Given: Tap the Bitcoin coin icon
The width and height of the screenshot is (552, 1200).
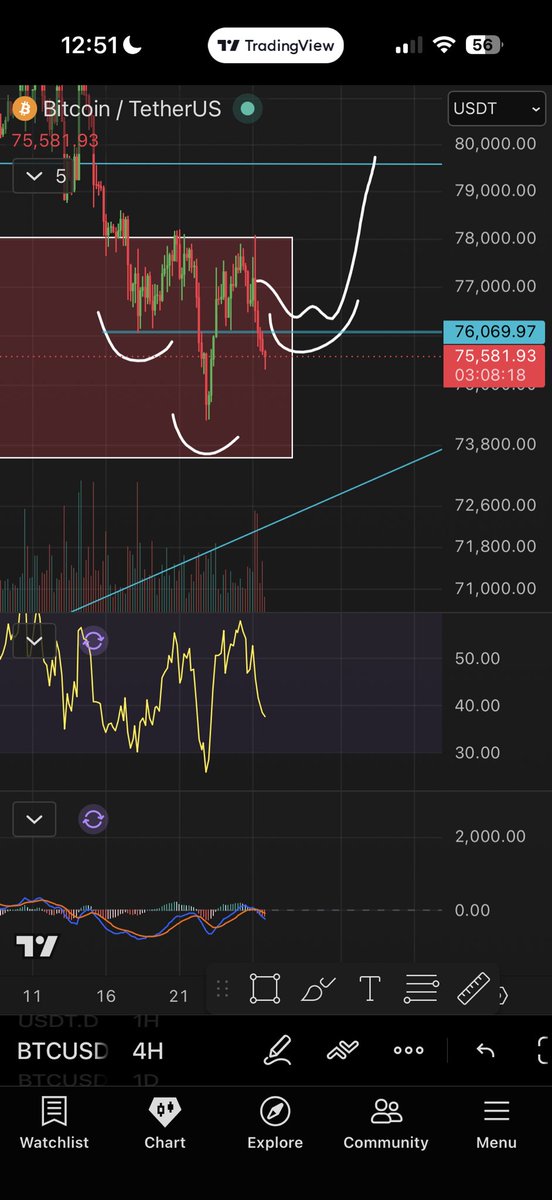Looking at the screenshot, I should click(23, 109).
